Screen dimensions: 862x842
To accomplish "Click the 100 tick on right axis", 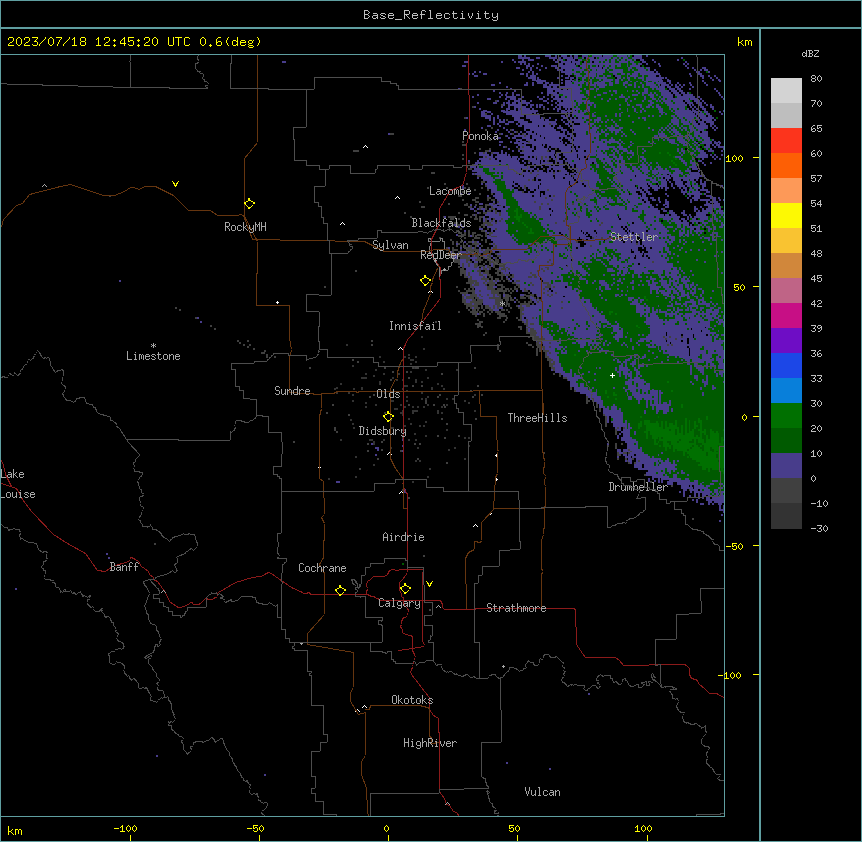I will pyautogui.click(x=734, y=158).
